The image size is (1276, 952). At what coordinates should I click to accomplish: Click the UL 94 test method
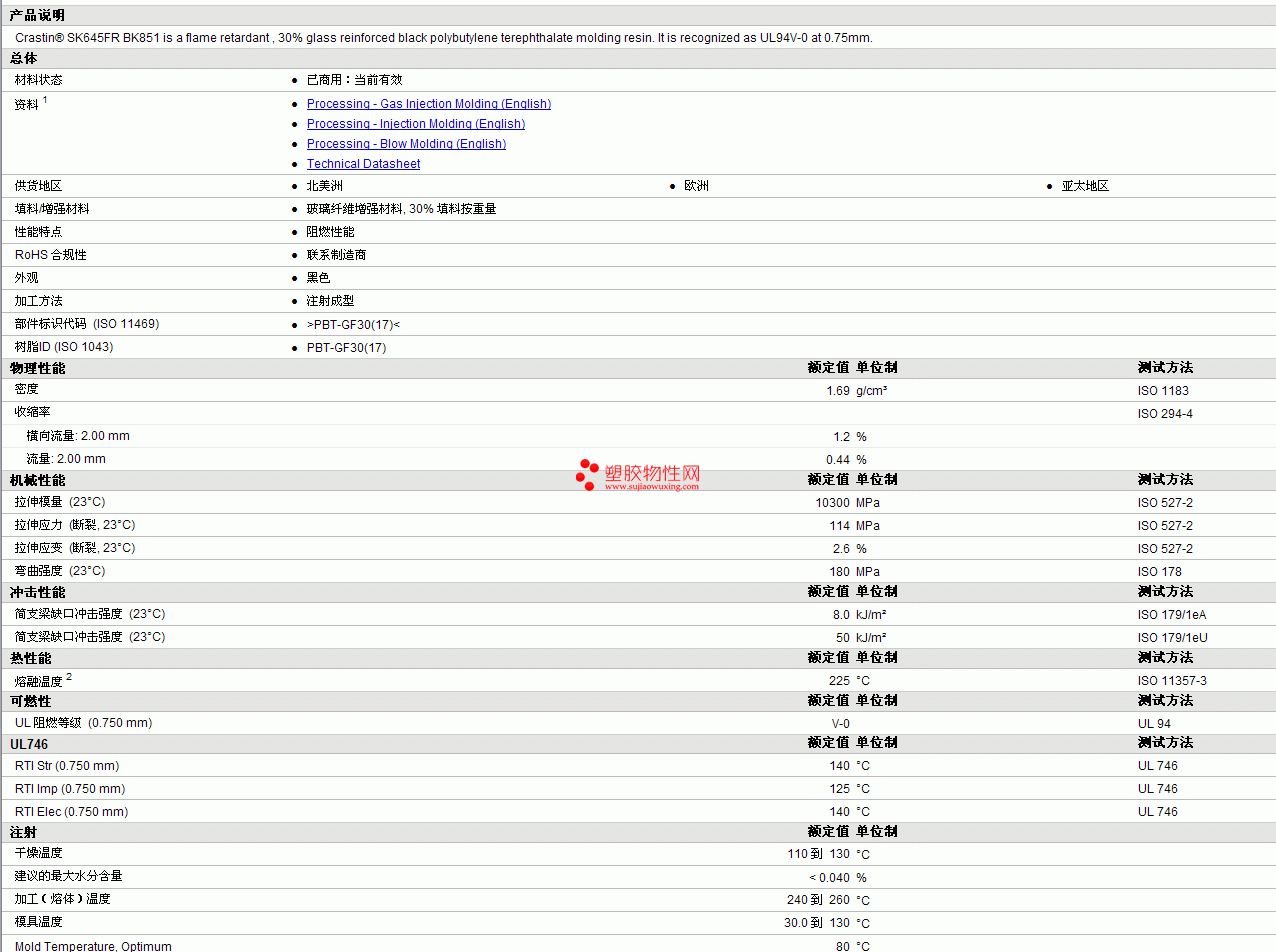[x=1154, y=724]
